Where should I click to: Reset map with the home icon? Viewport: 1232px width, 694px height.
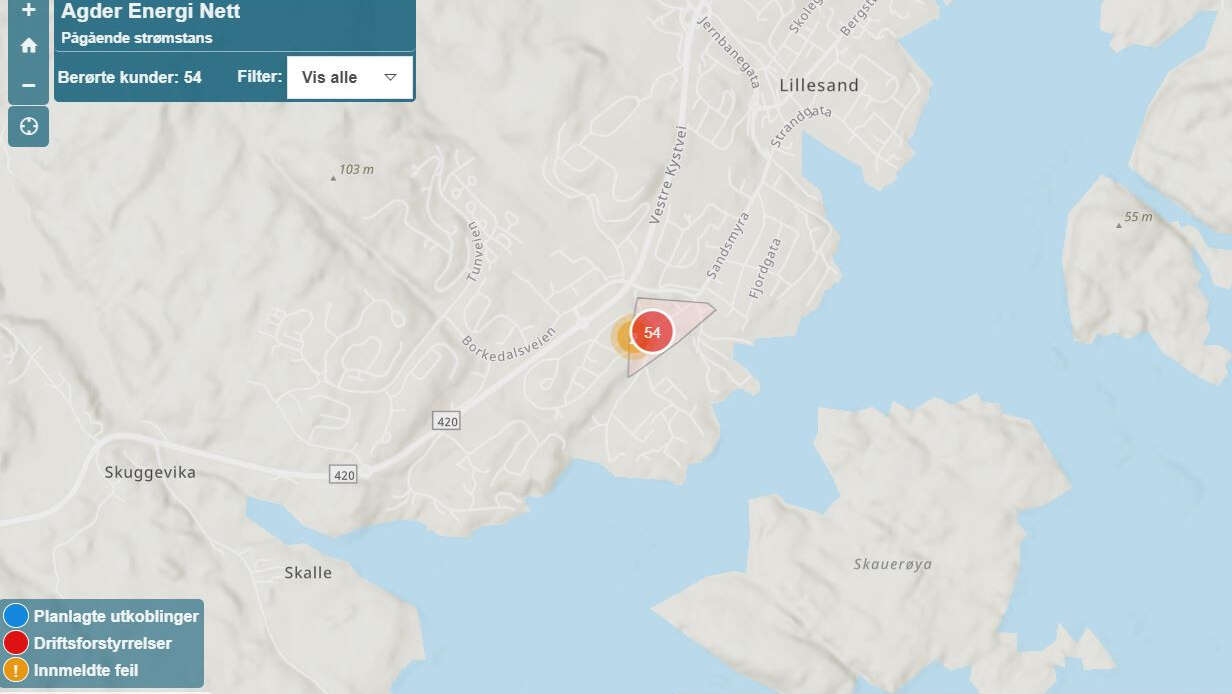pyautogui.click(x=28, y=45)
